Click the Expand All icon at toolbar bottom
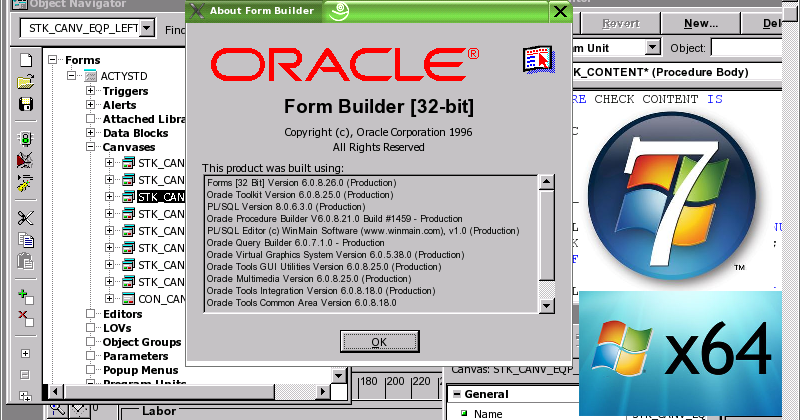Viewport: 800px width, 420px height. [25, 396]
